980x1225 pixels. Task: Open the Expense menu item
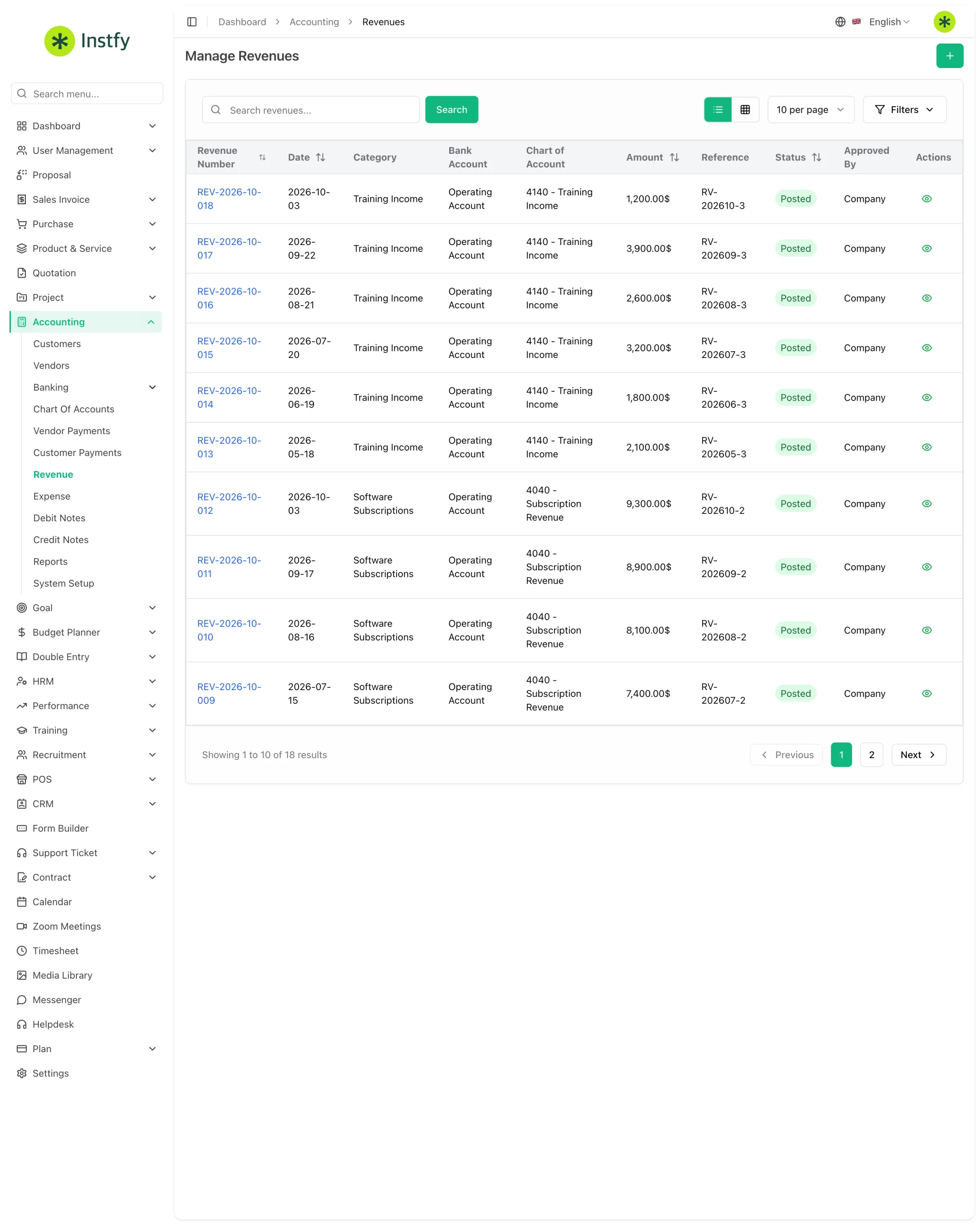point(52,496)
